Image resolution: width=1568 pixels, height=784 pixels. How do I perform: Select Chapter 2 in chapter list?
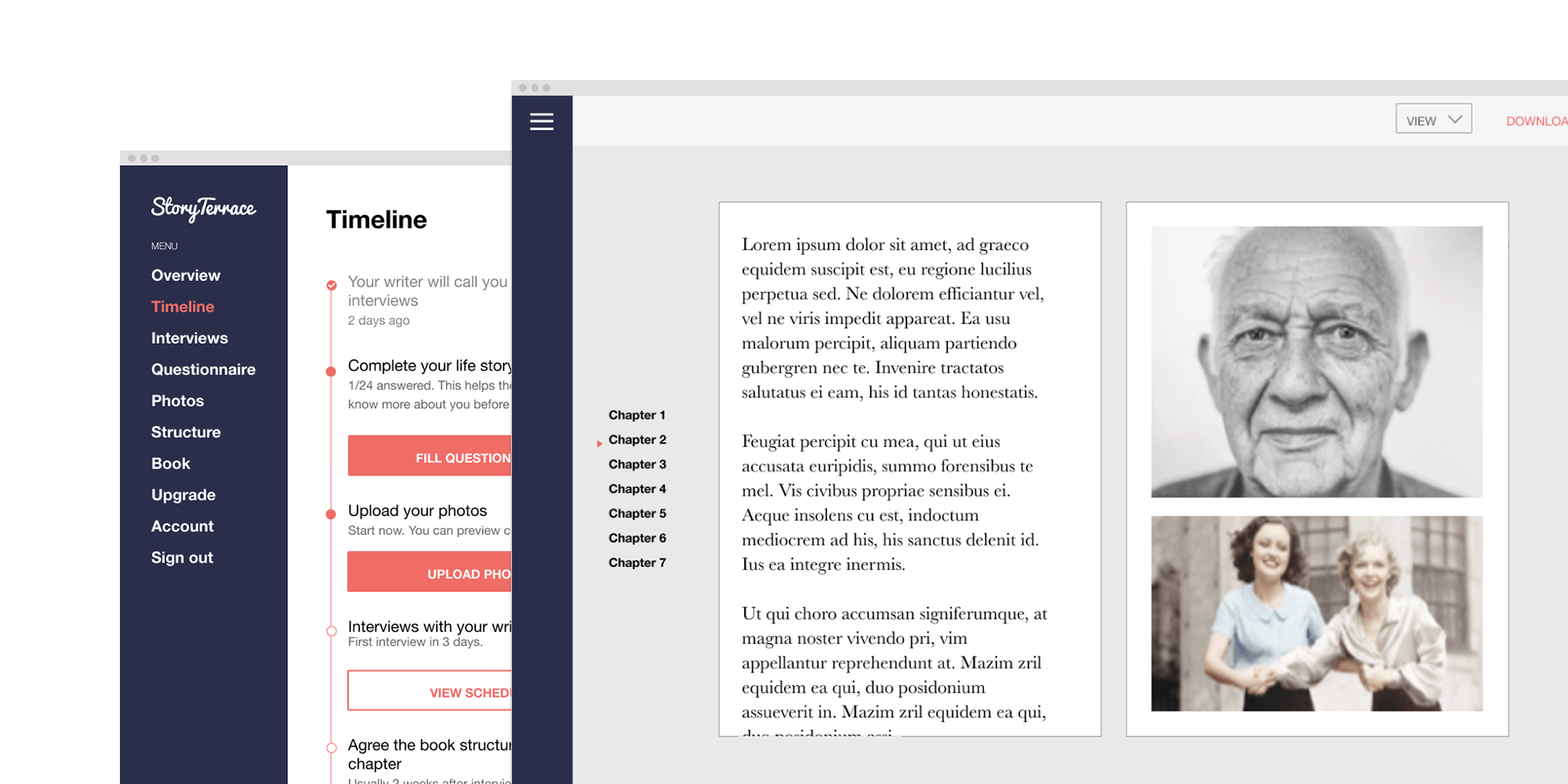[637, 439]
